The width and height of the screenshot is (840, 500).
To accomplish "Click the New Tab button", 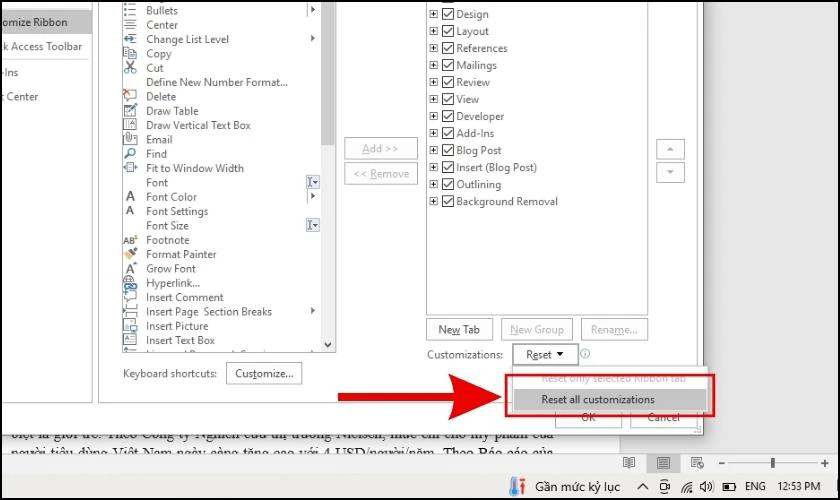I will click(459, 330).
